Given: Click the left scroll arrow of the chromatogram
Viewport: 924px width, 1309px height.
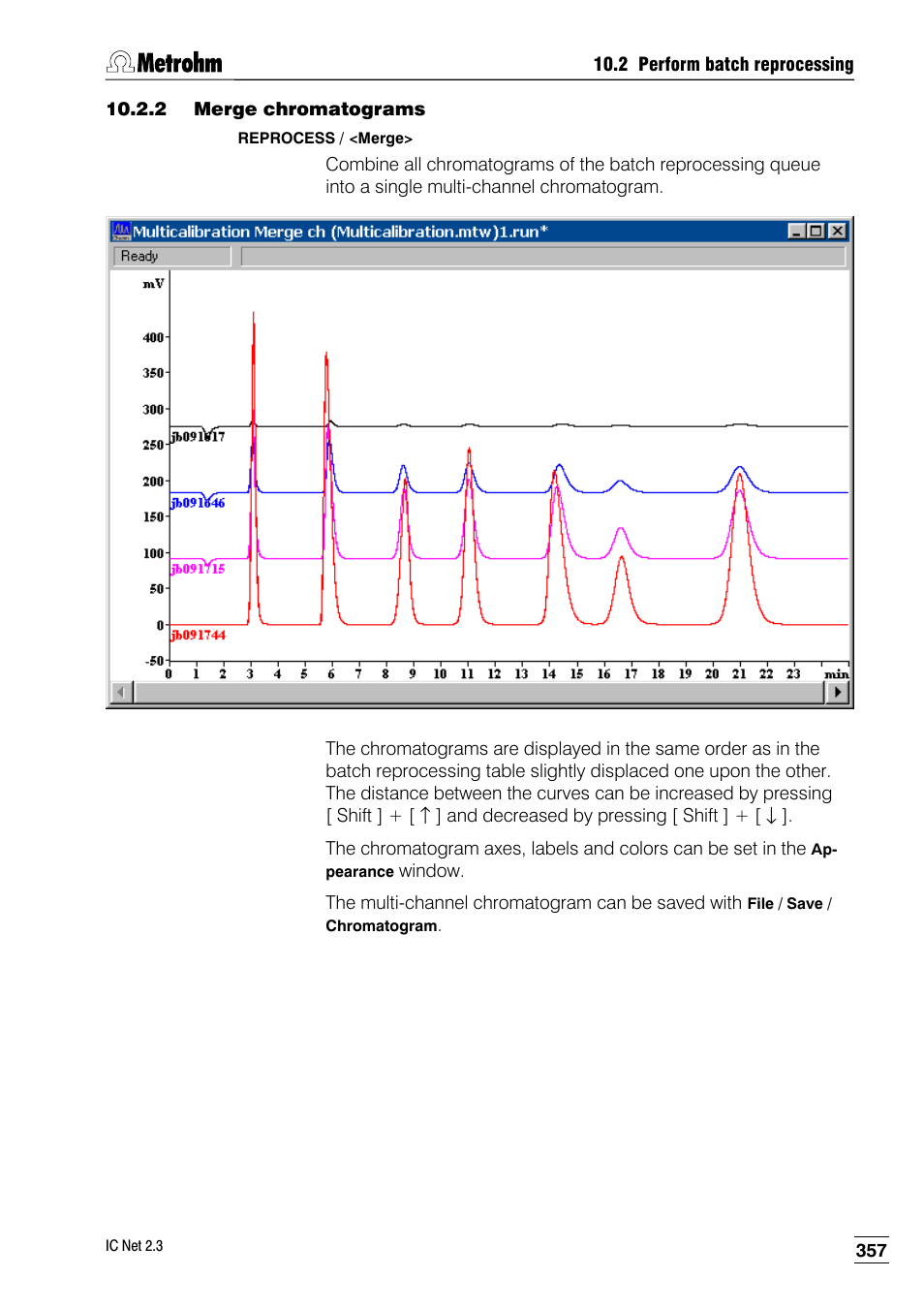Looking at the screenshot, I should coord(119,691).
